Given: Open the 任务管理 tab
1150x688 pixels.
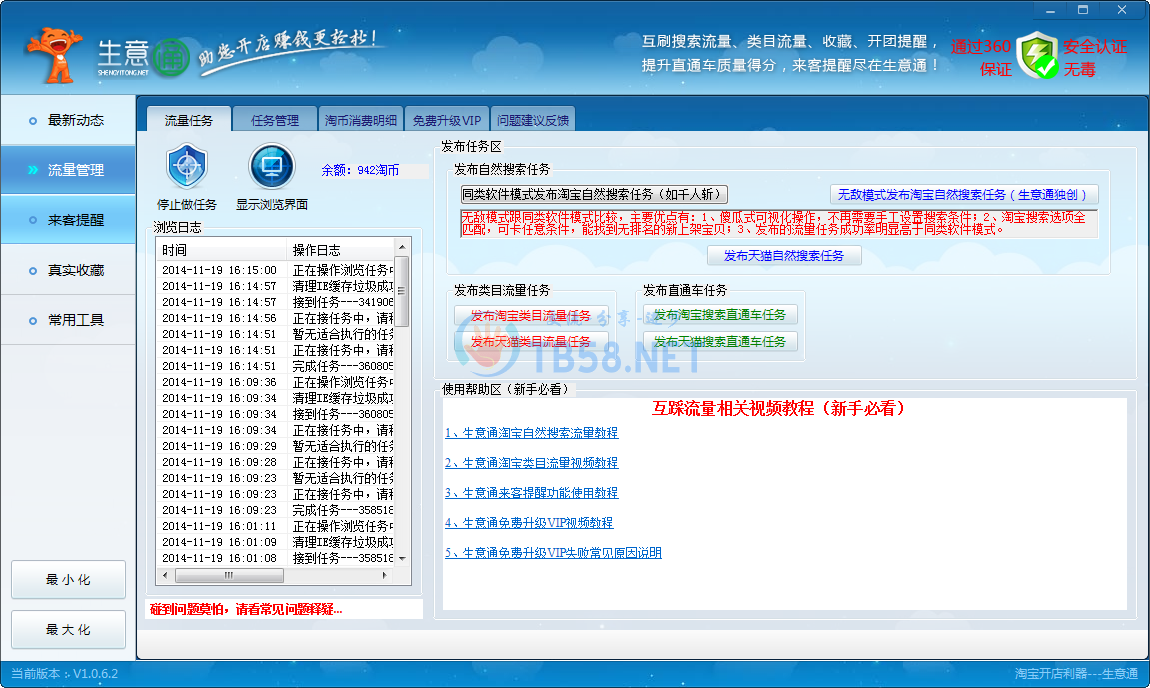Looking at the screenshot, I should [274, 120].
